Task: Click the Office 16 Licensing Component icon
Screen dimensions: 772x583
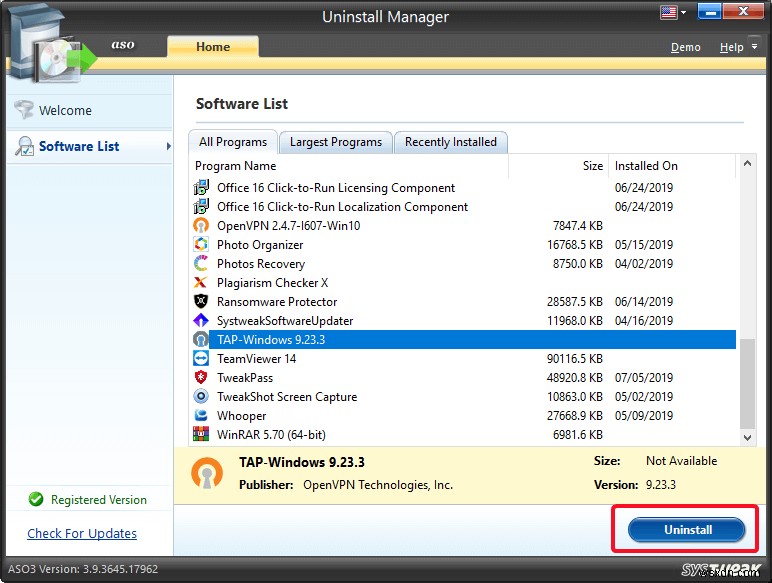Action: pos(200,188)
